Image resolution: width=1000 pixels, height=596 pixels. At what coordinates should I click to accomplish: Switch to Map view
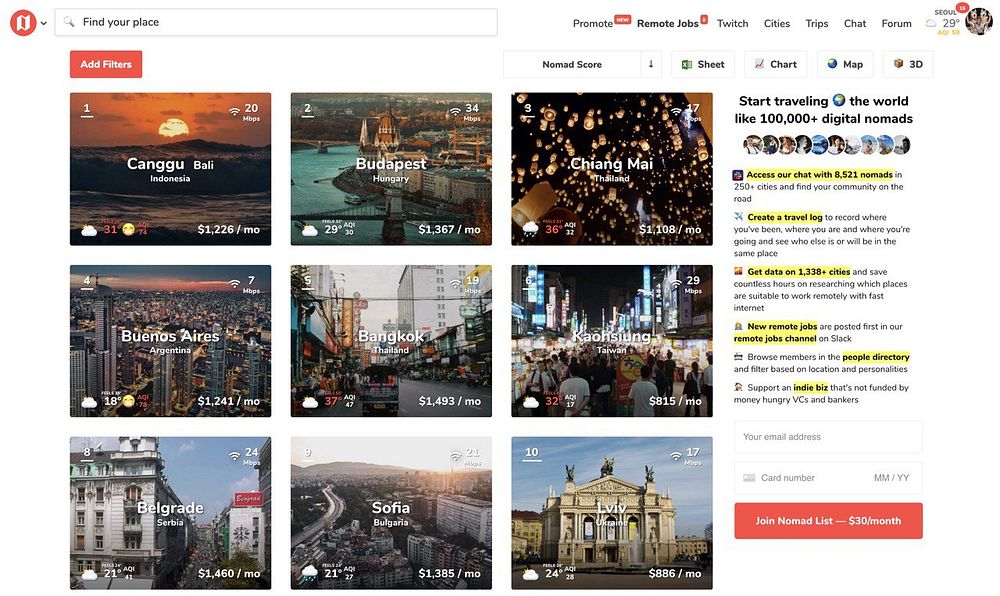[x=845, y=64]
